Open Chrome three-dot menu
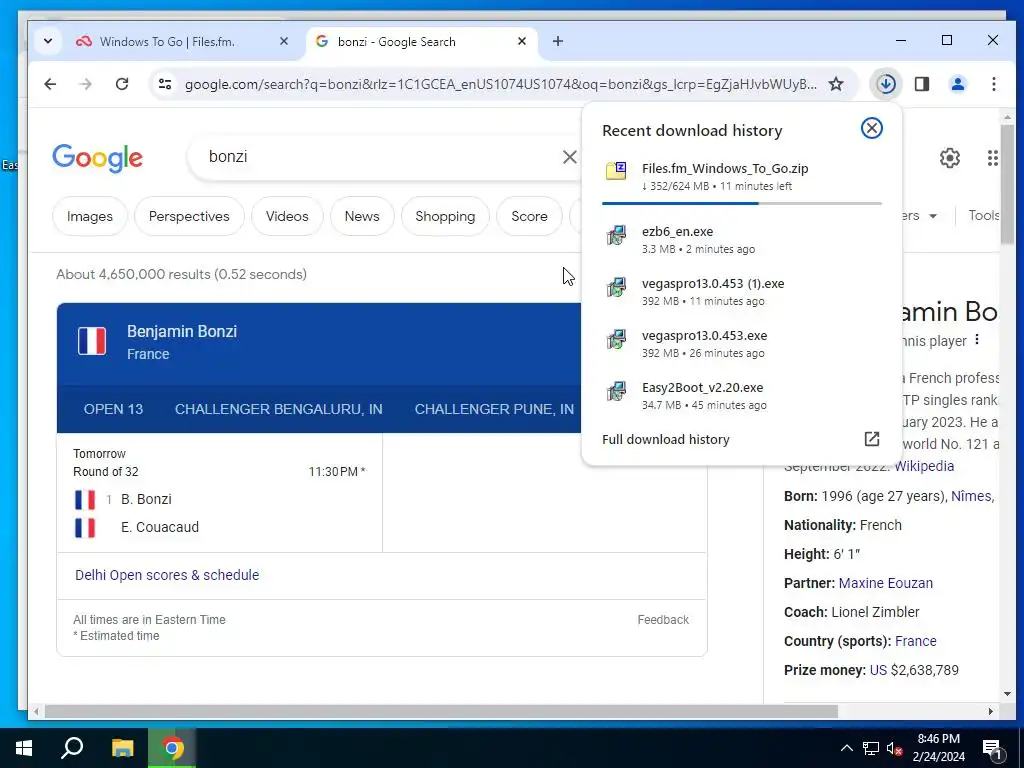The height and width of the screenshot is (768, 1024). pyautogui.click(x=993, y=84)
